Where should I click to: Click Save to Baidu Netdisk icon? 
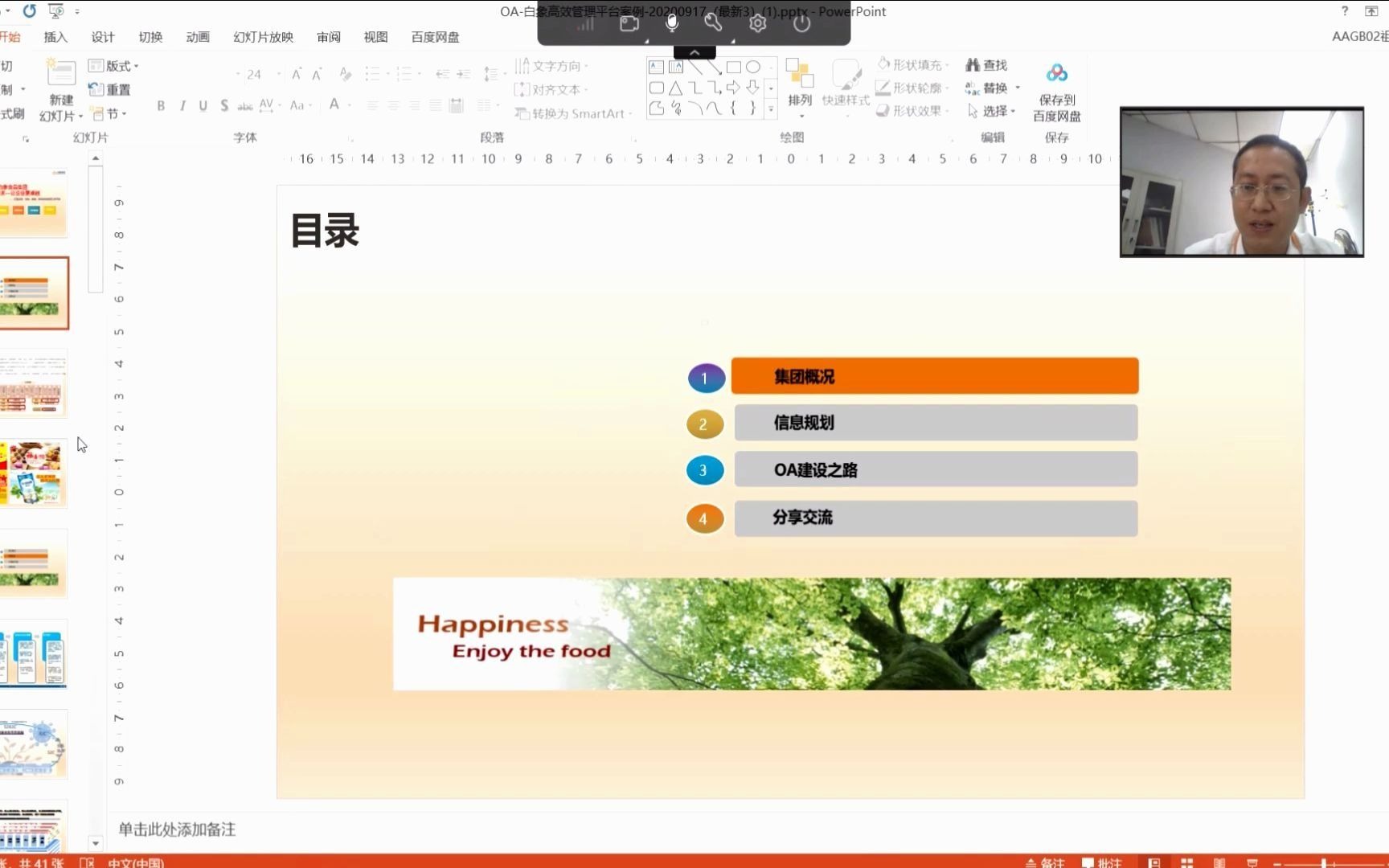(1057, 74)
